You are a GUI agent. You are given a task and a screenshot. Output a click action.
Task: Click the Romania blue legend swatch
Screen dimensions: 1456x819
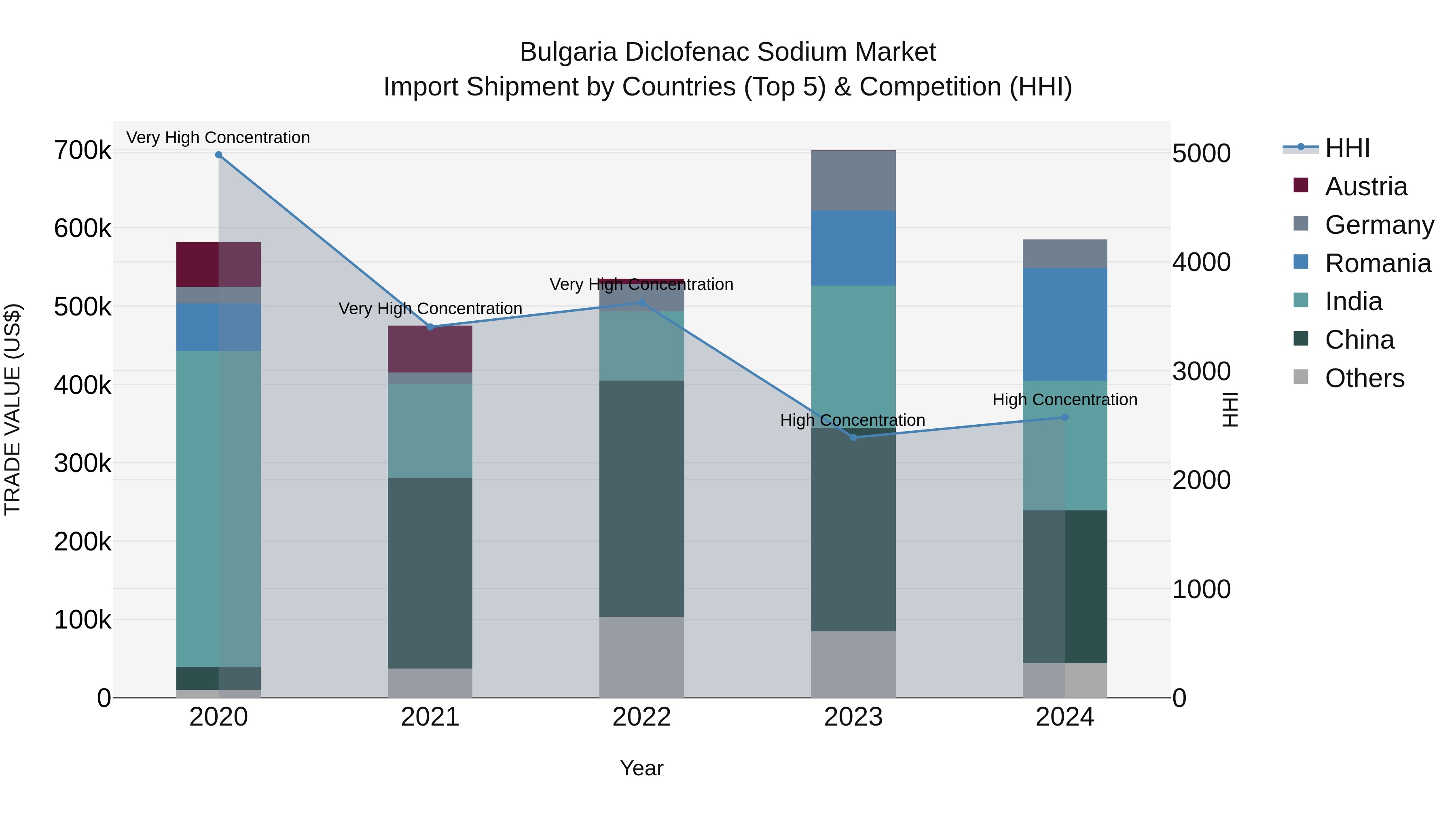pos(1301,262)
